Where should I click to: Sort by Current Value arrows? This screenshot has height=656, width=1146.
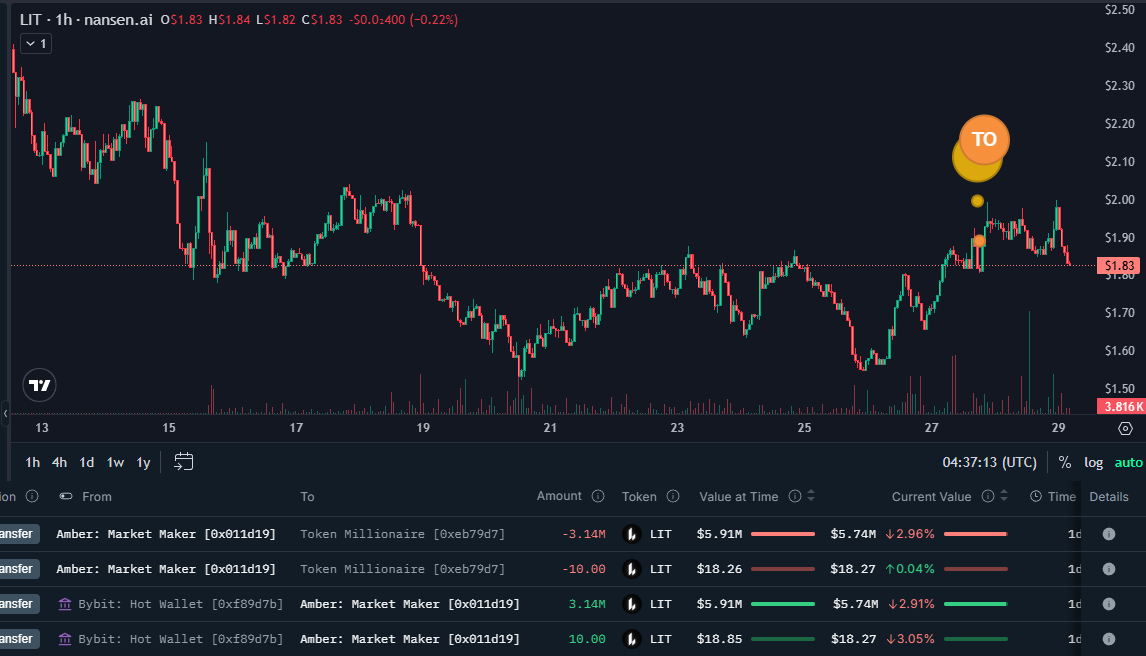(1003, 496)
